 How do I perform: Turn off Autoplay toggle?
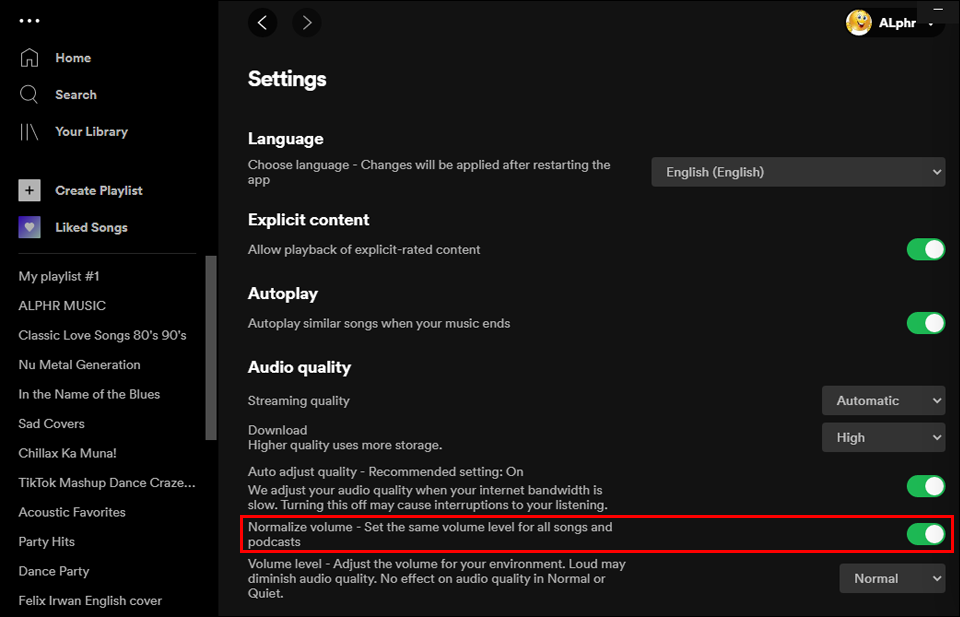point(926,323)
